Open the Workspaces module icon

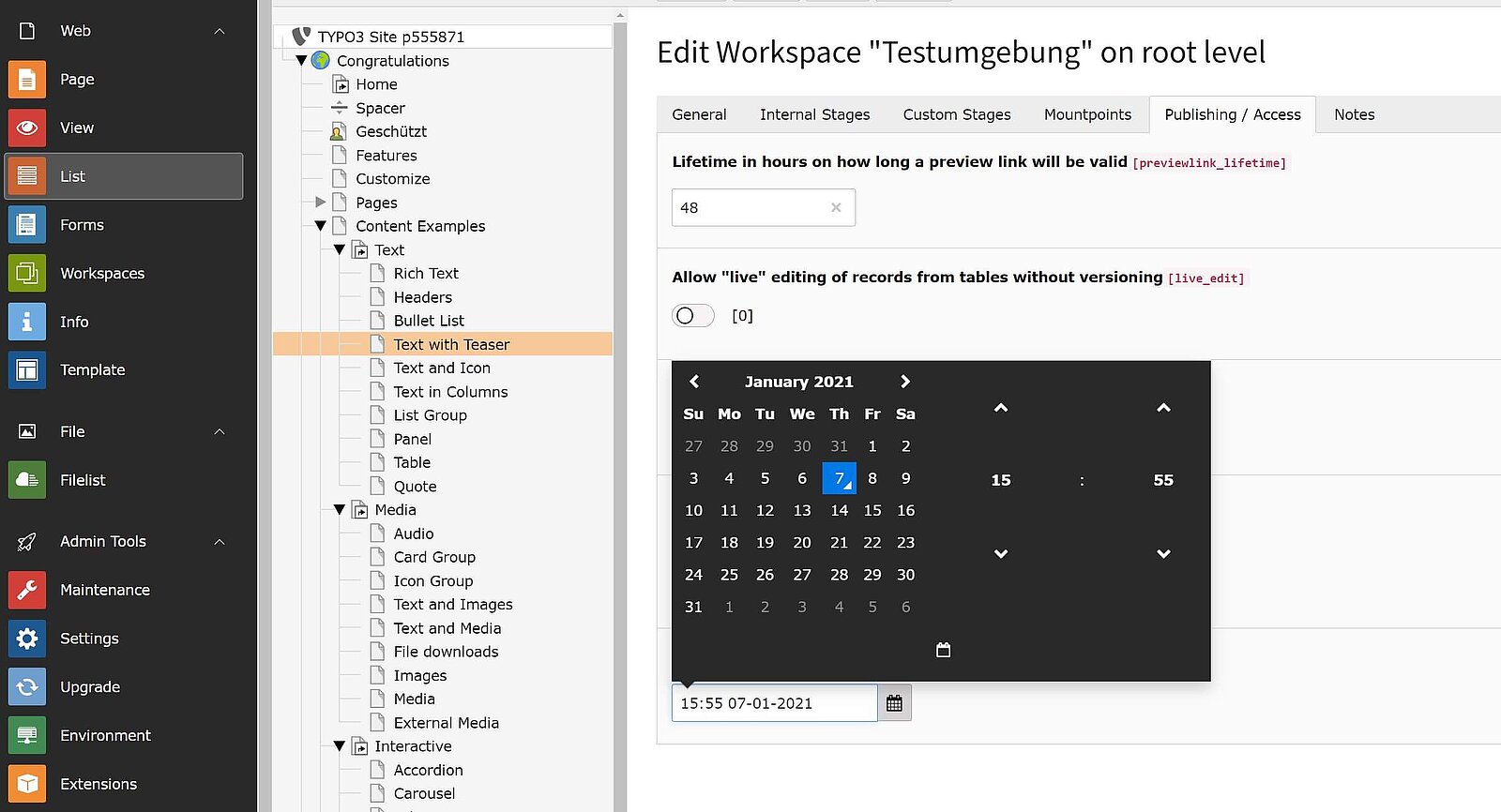coord(27,273)
